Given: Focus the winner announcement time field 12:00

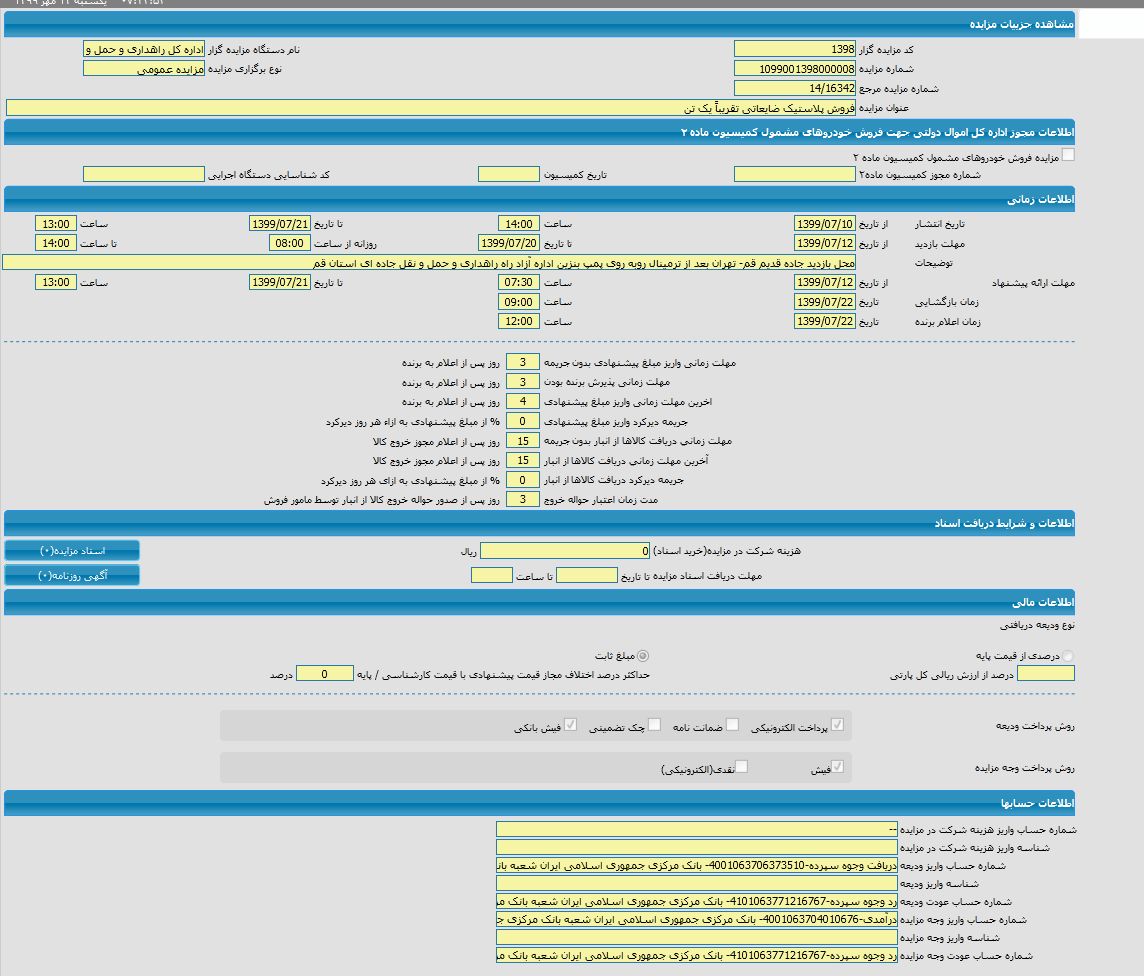Looking at the screenshot, I should [519, 321].
